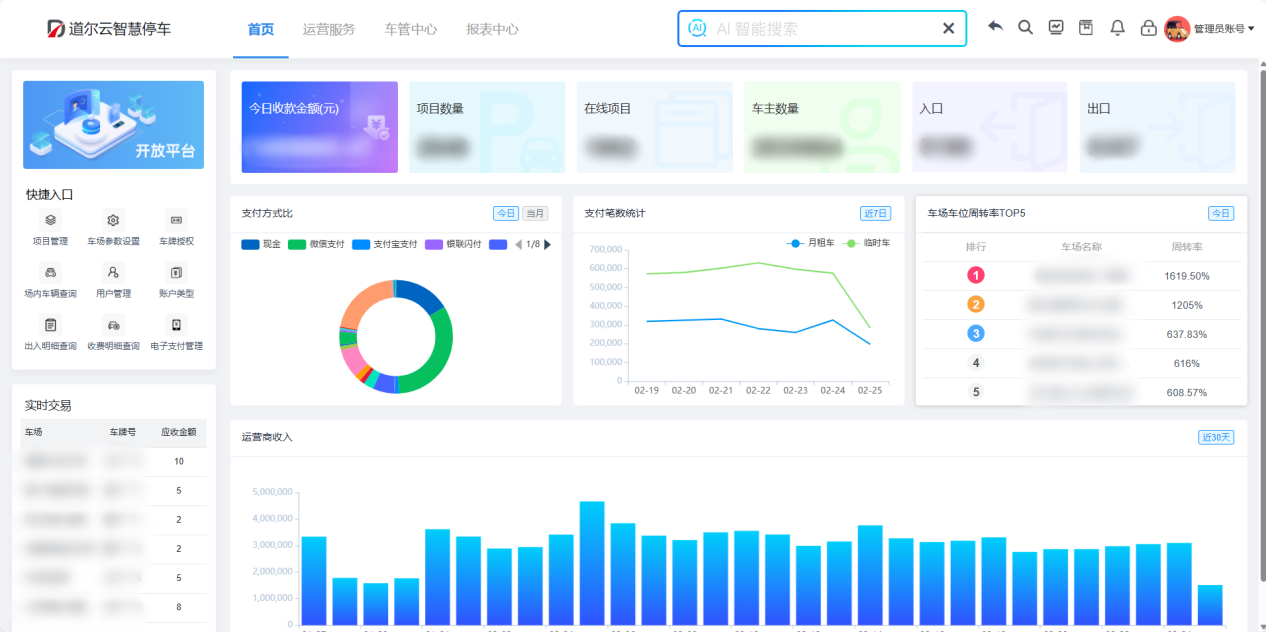The width and height of the screenshot is (1266, 632).
Task: Open the 项目管理 shortcut icon
Action: [x=51, y=220]
